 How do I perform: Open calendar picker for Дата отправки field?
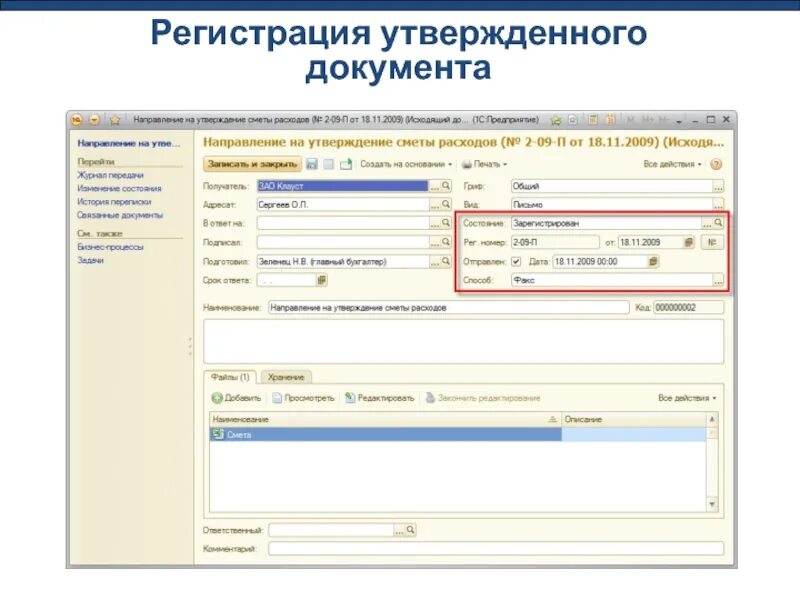(x=653, y=261)
